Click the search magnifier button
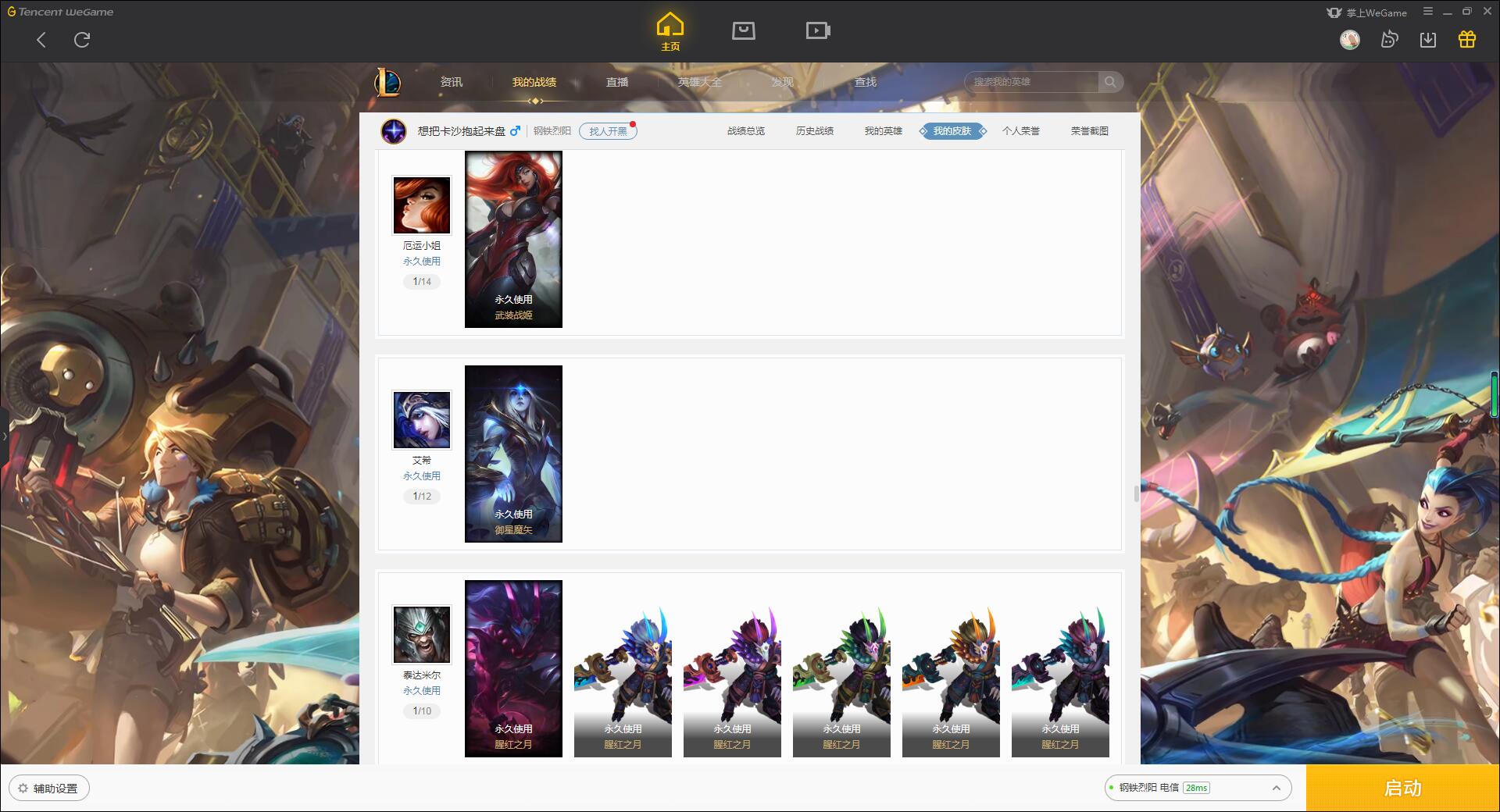The width and height of the screenshot is (1500, 812). pyautogui.click(x=1110, y=82)
